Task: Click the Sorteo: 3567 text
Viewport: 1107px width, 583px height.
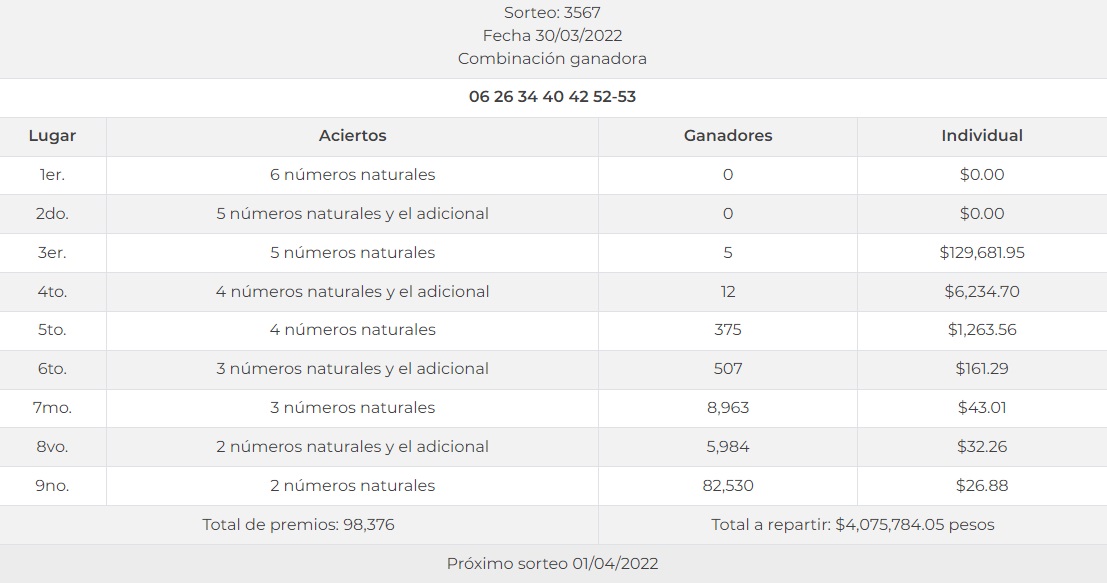Action: [552, 13]
